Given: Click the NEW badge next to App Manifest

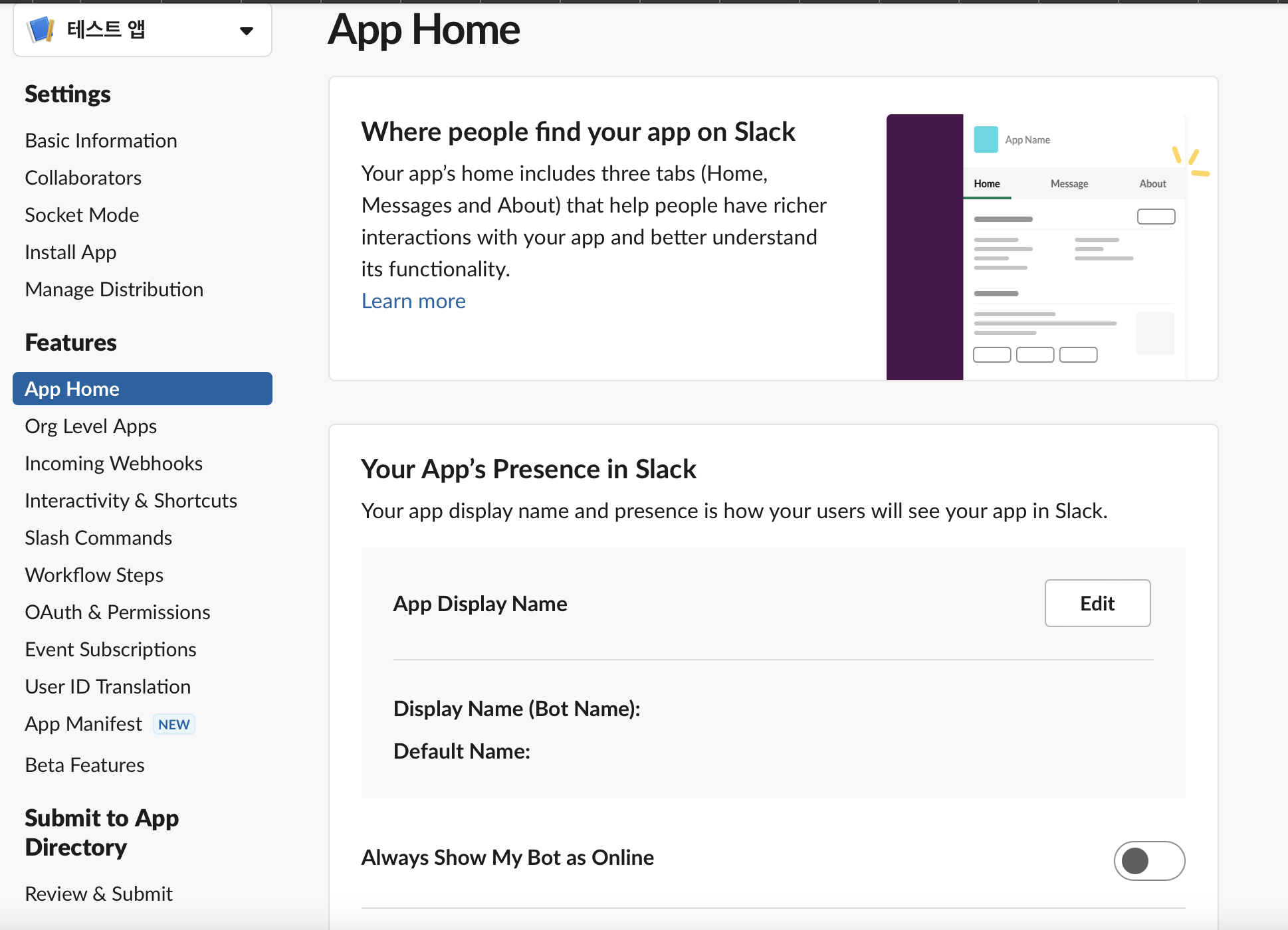Looking at the screenshot, I should tap(173, 724).
